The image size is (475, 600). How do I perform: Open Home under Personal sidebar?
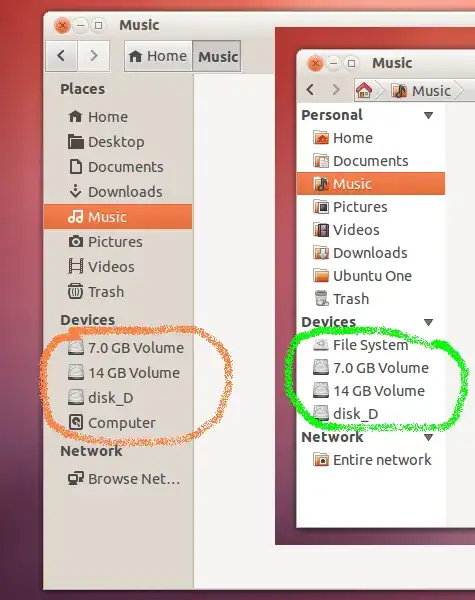pos(371,138)
